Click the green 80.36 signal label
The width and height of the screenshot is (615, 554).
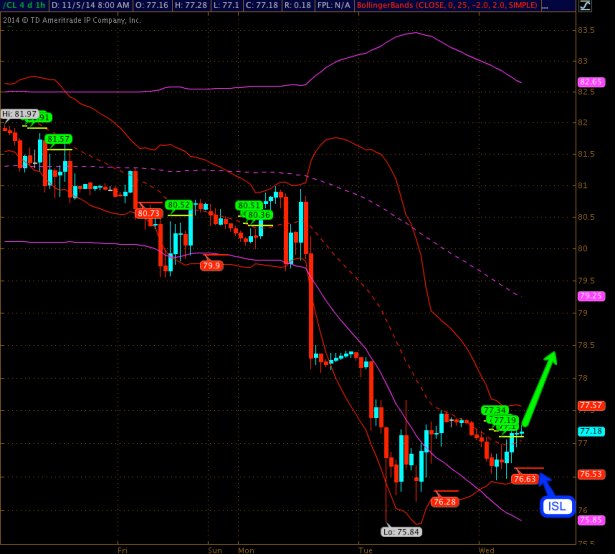[259, 215]
